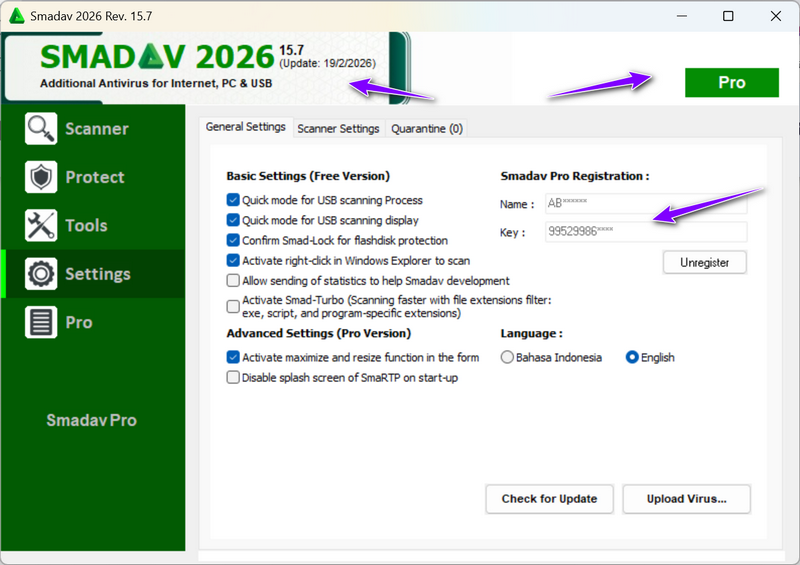Toggle Activate right-click in Windows Explorer
Viewport: 800px width, 565px height.
pyautogui.click(x=233, y=260)
